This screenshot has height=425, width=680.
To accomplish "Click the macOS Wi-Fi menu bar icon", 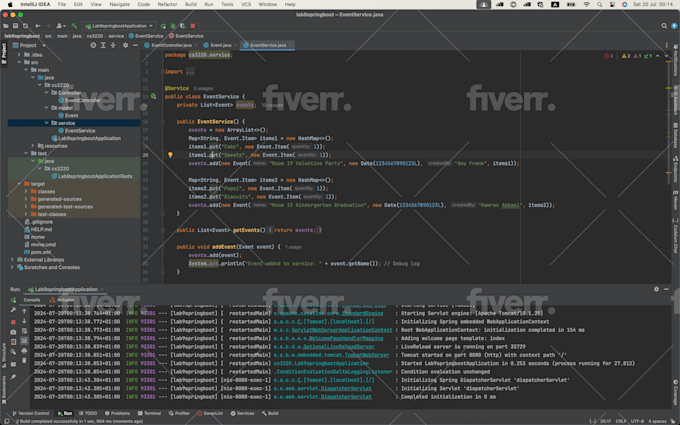I will [x=586, y=4].
